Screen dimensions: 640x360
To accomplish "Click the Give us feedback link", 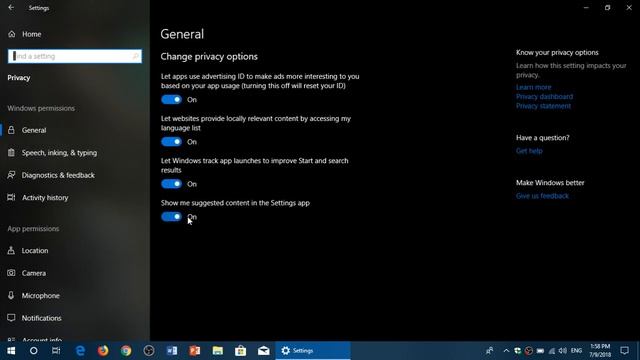I will coord(542,196).
